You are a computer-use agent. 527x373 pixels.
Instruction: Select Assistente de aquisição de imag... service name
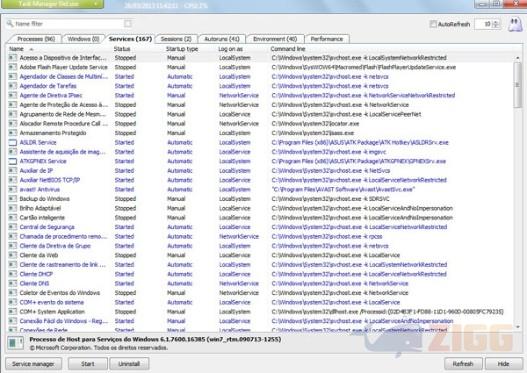(63, 152)
